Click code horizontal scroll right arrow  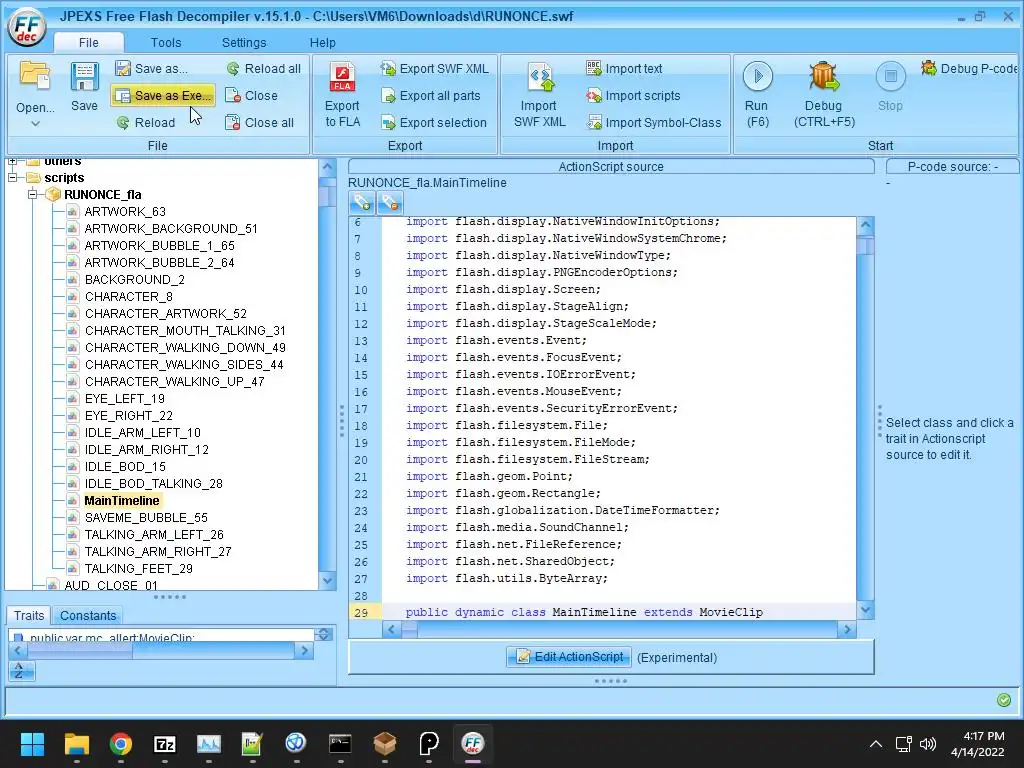click(x=847, y=630)
